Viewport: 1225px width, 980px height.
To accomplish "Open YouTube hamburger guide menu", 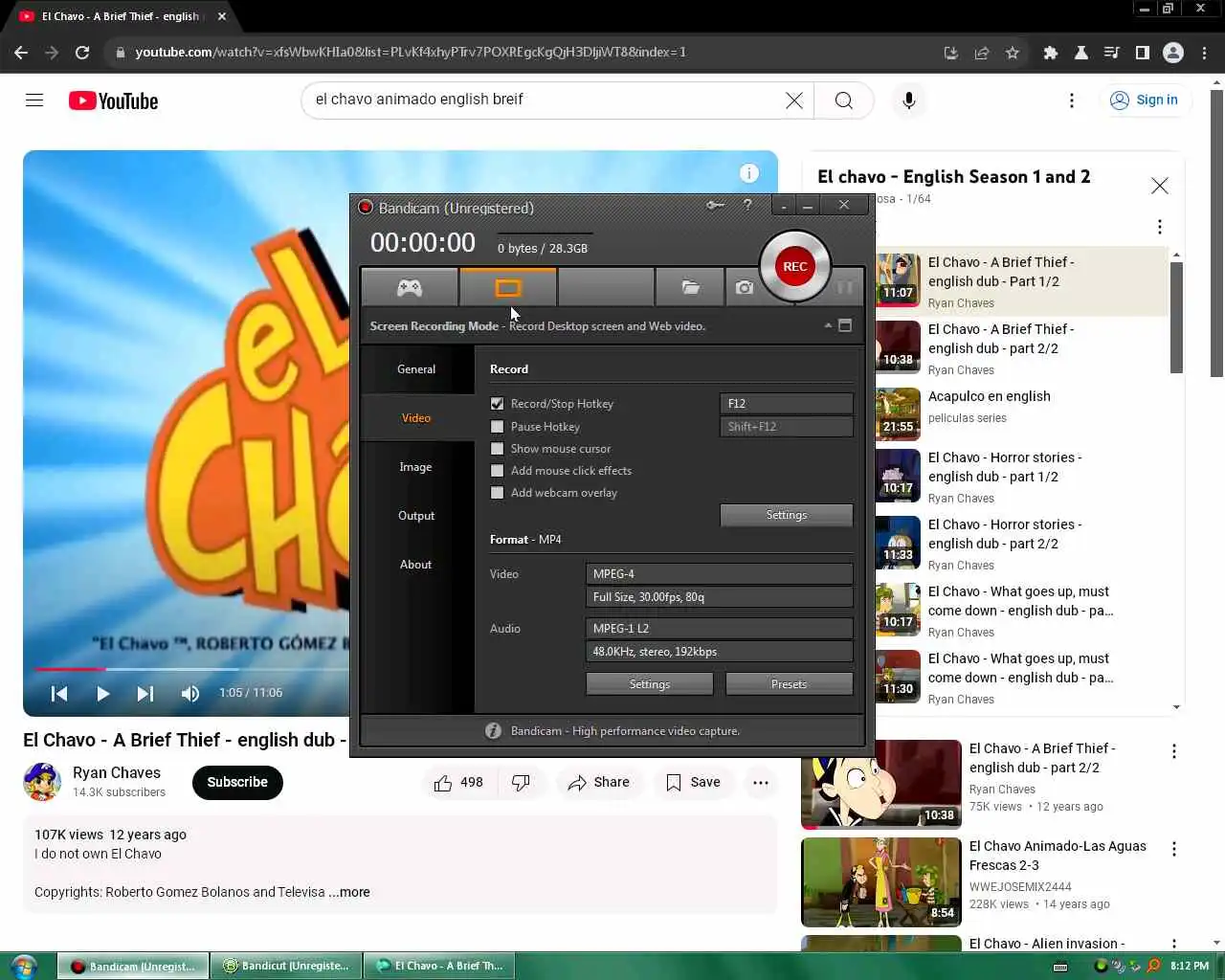I will [34, 100].
